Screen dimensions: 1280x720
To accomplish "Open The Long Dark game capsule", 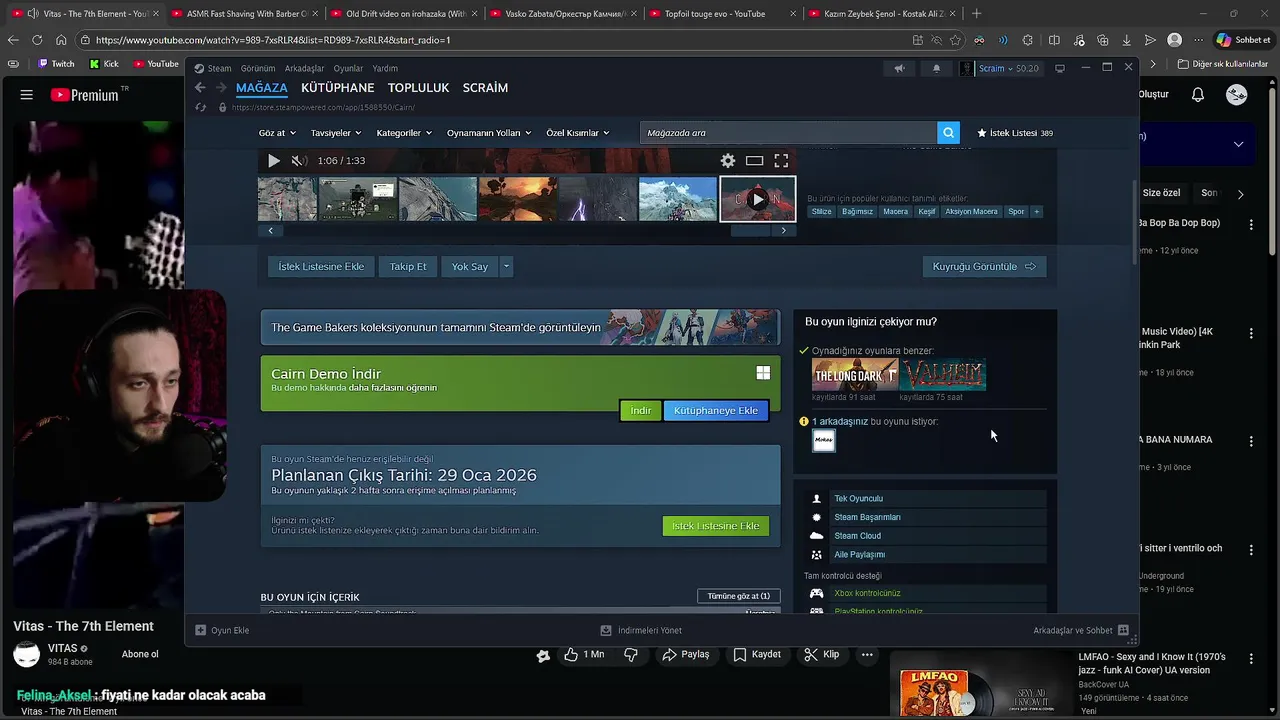I will (855, 375).
